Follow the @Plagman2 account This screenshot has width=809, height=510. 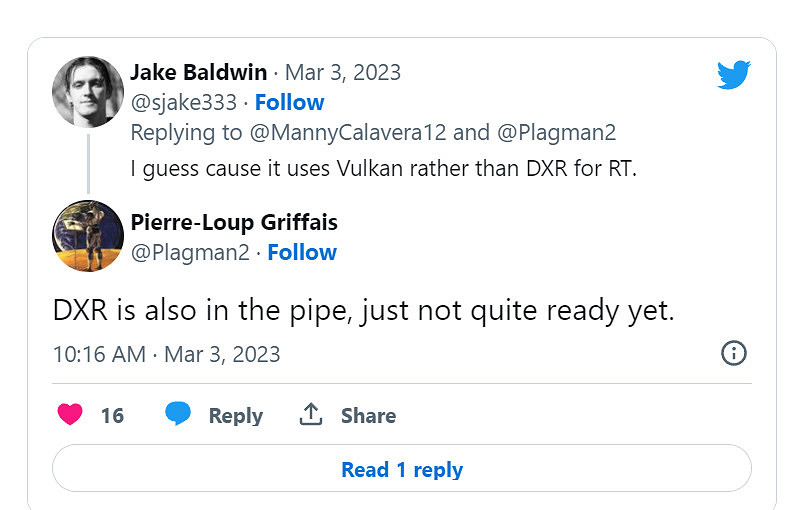point(302,252)
